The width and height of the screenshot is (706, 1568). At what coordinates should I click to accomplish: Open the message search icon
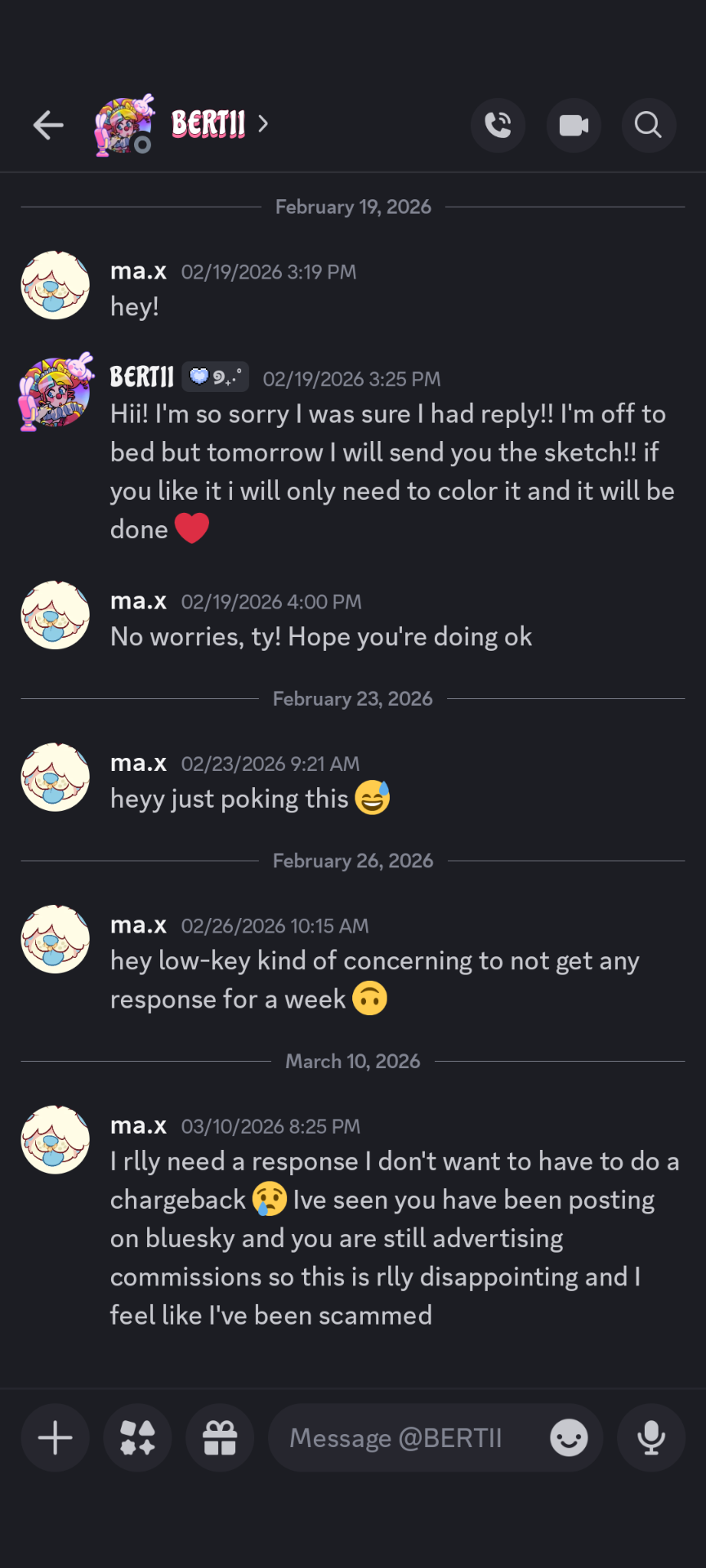click(x=648, y=125)
